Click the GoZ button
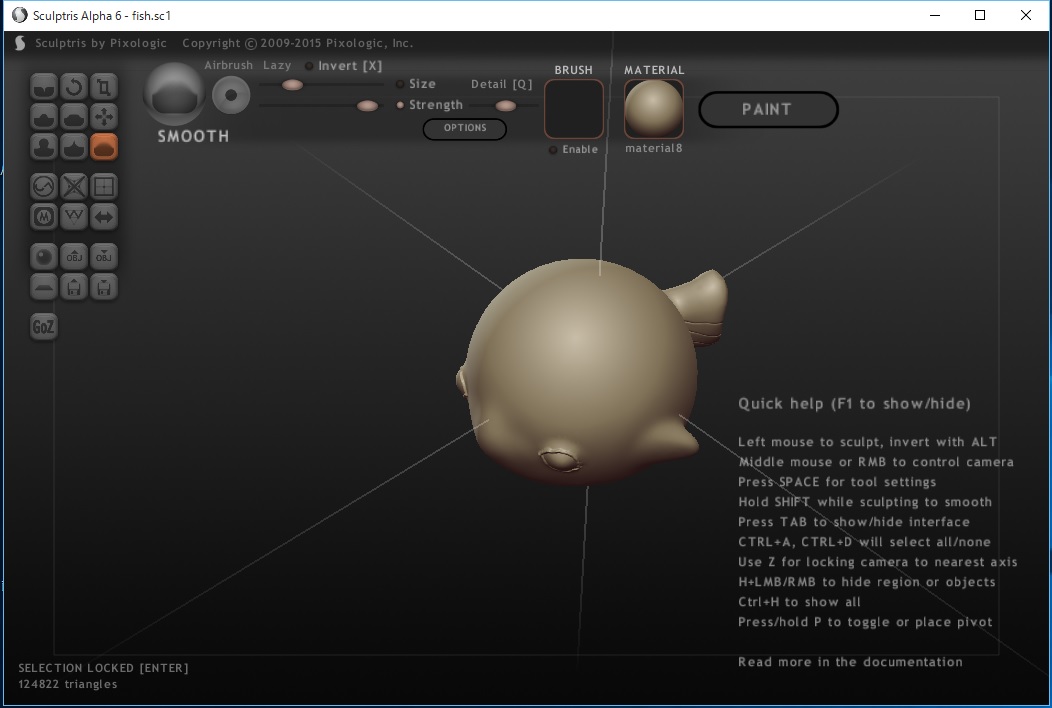This screenshot has height=708, width=1052. coord(44,327)
